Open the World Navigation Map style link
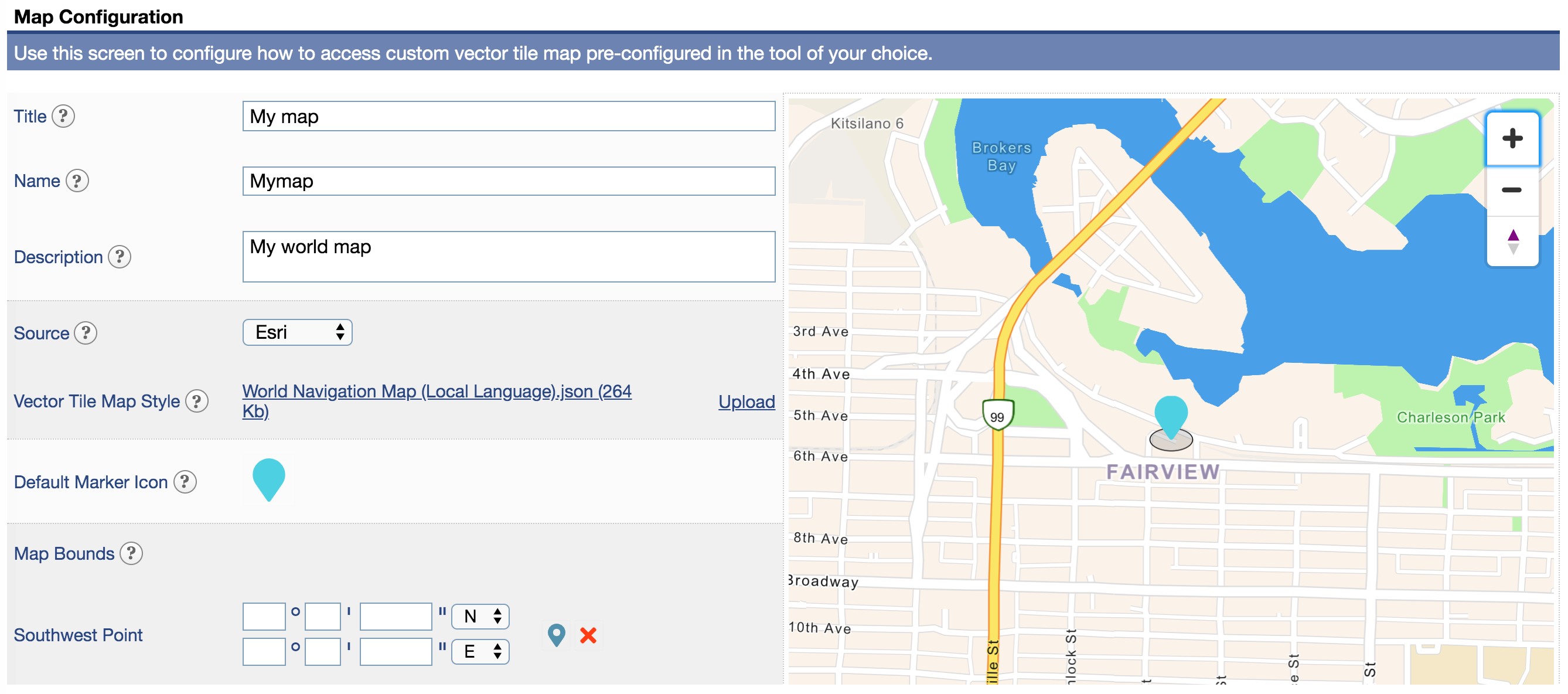This screenshot has width=1568, height=694. point(436,392)
